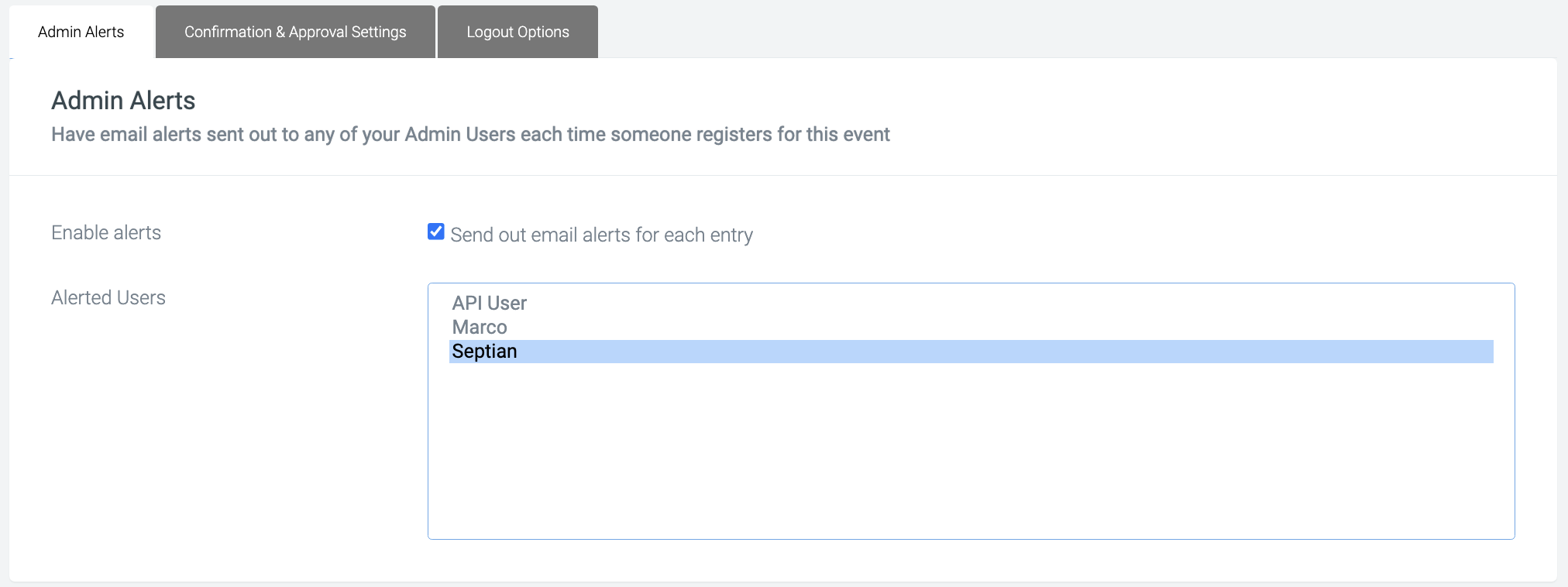
Task: Click the divider line below the section description
Action: point(783,175)
